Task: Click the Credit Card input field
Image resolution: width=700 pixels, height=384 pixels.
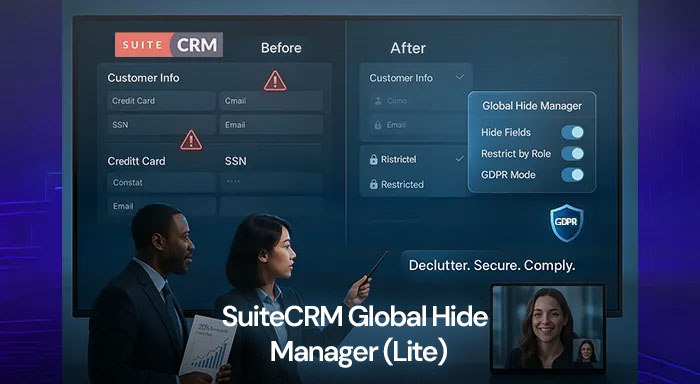Action: (161, 101)
